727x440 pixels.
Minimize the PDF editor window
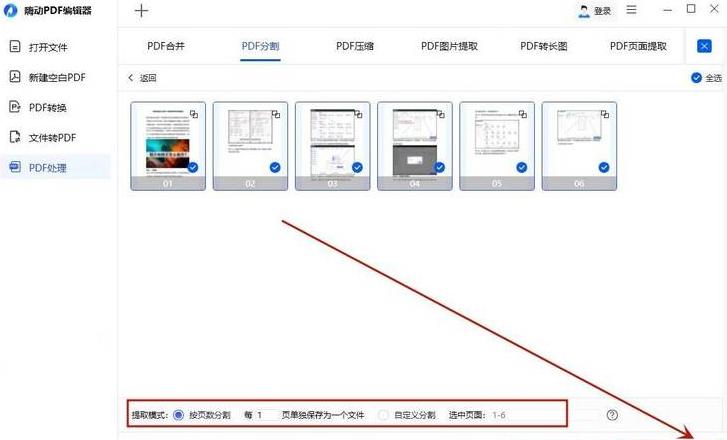pyautogui.click(x=668, y=10)
